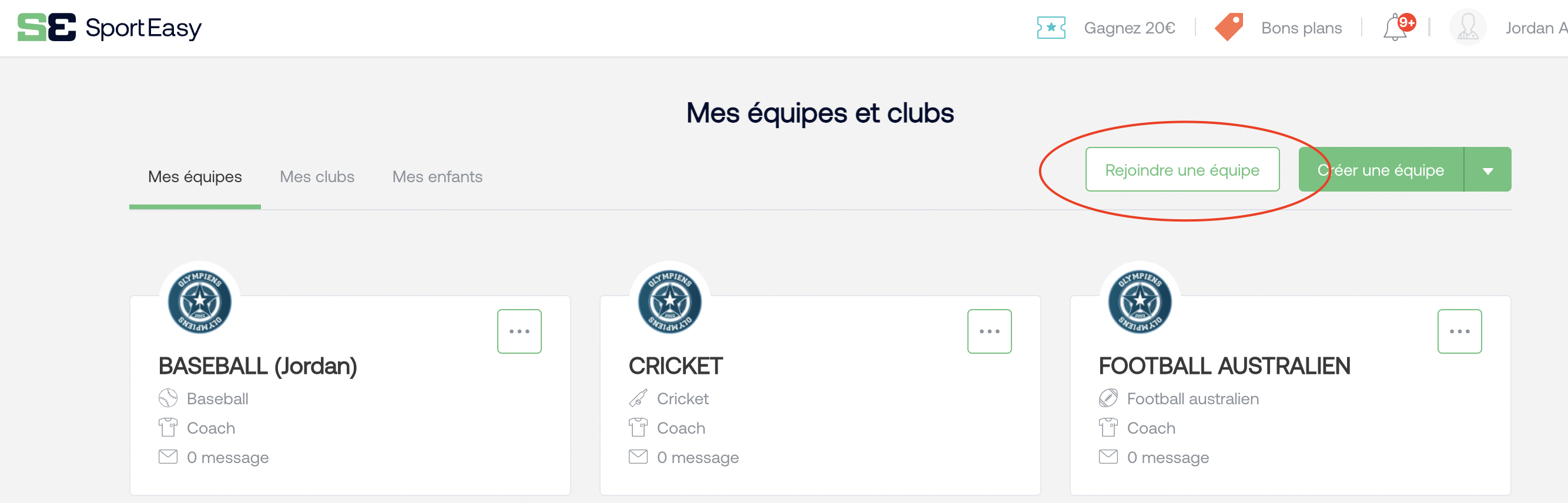Click the SportEasy logo
The width and height of the screenshot is (1568, 503).
click(x=109, y=28)
